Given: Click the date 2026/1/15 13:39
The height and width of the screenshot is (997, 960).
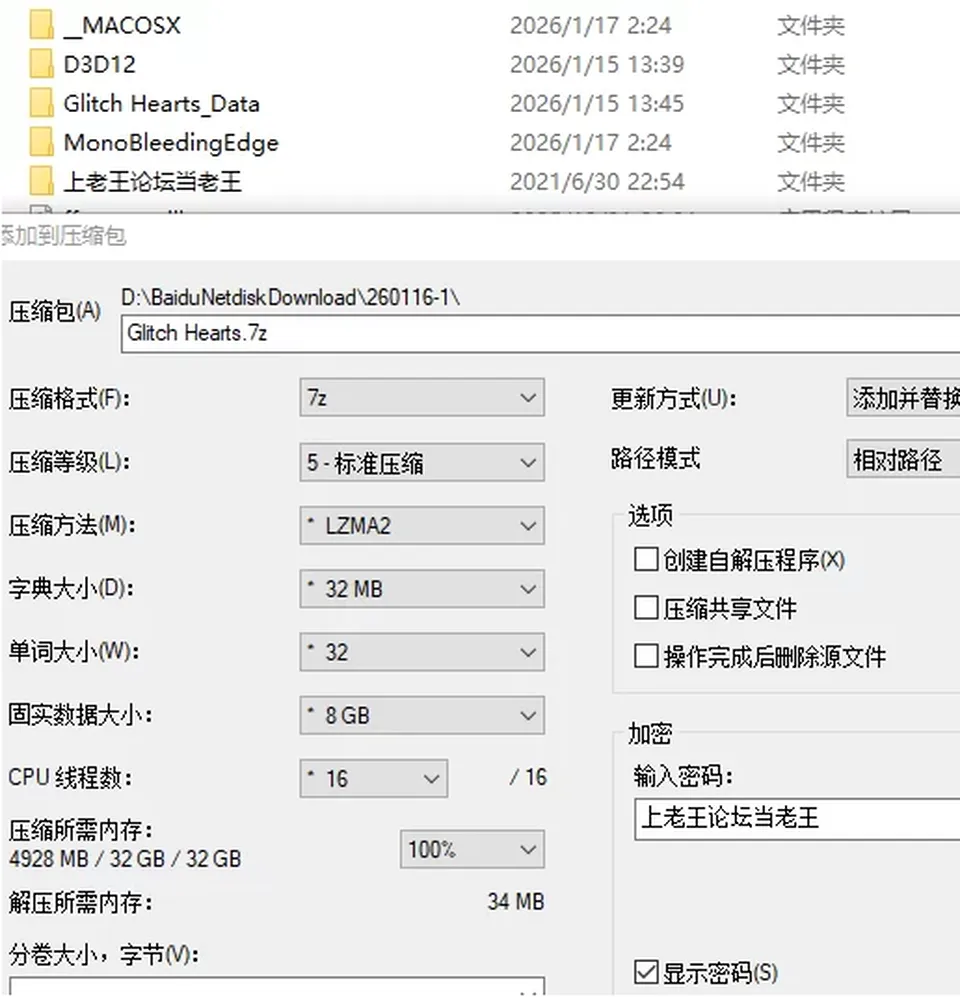Looking at the screenshot, I should pyautogui.click(x=597, y=64).
